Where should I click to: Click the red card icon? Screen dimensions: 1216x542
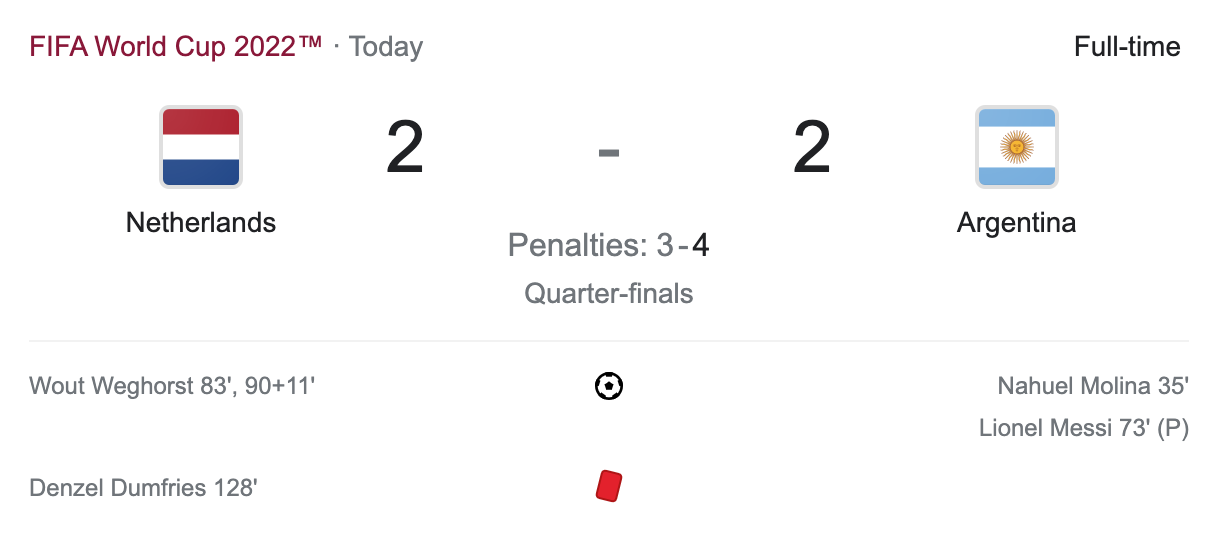[608, 487]
